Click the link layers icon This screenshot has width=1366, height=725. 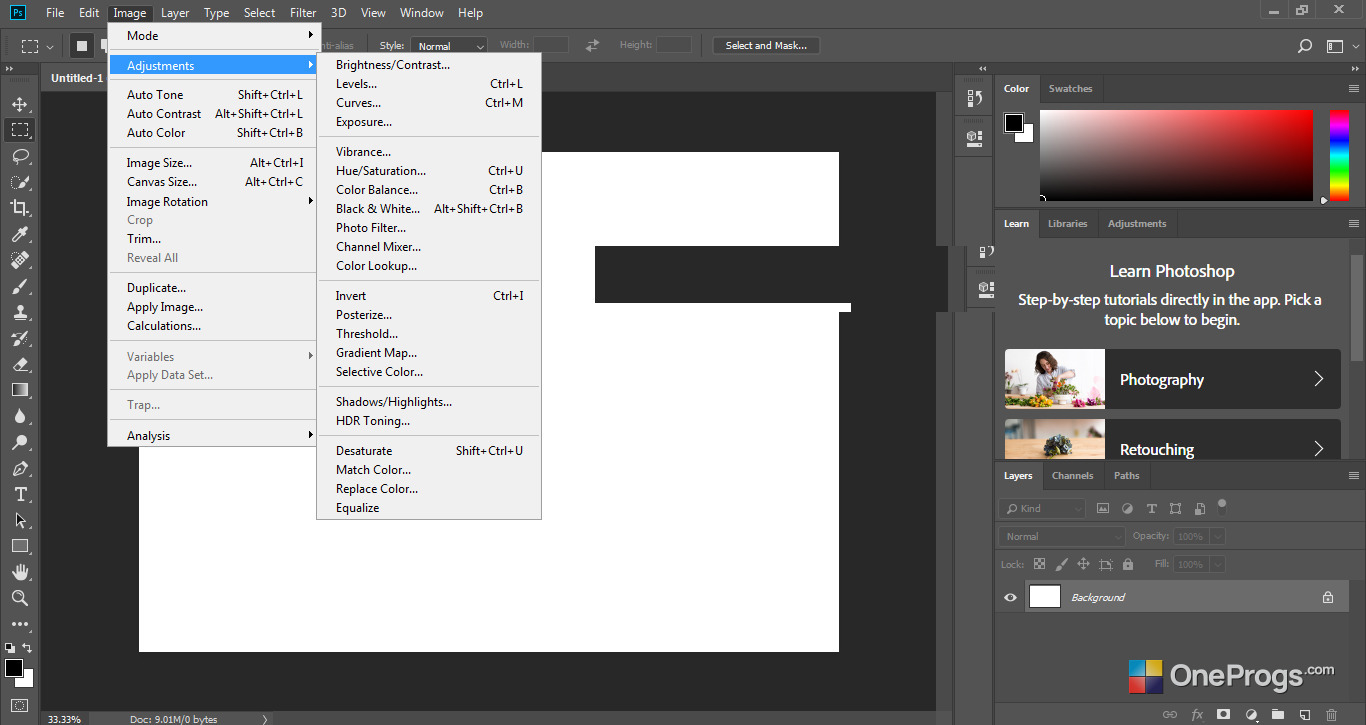(1170, 715)
